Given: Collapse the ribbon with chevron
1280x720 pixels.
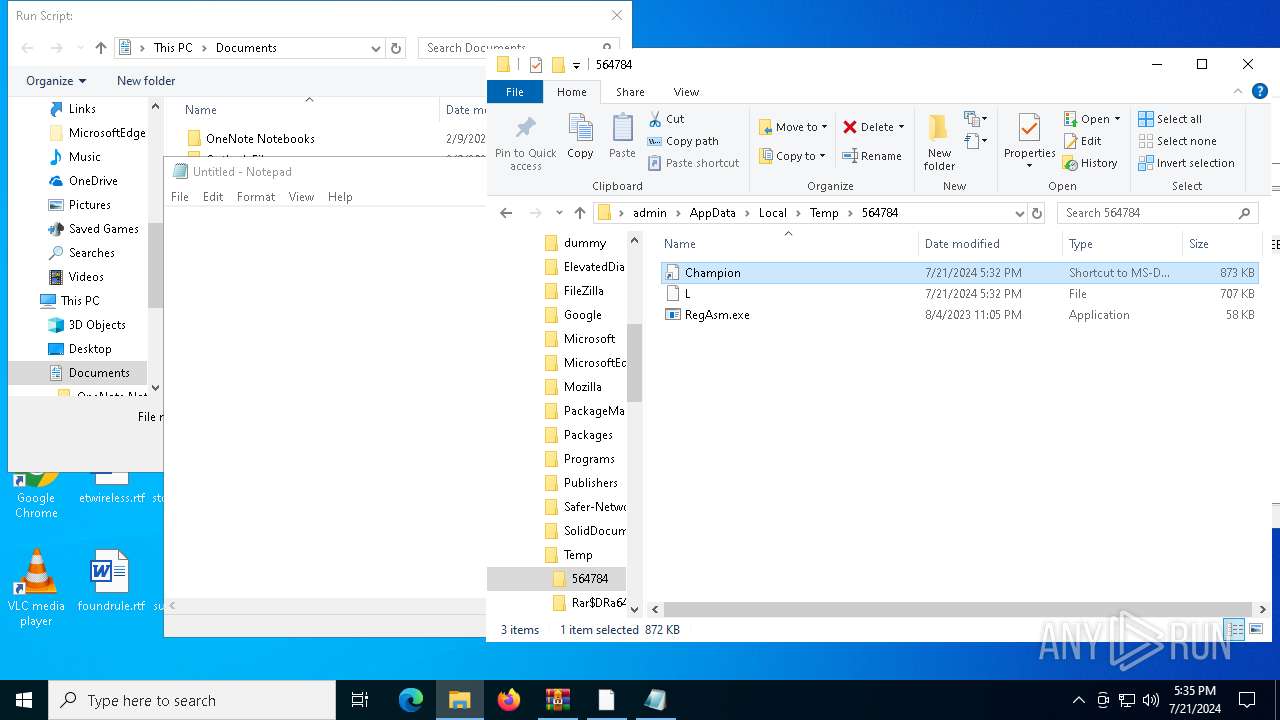Looking at the screenshot, I should click(x=1238, y=91).
